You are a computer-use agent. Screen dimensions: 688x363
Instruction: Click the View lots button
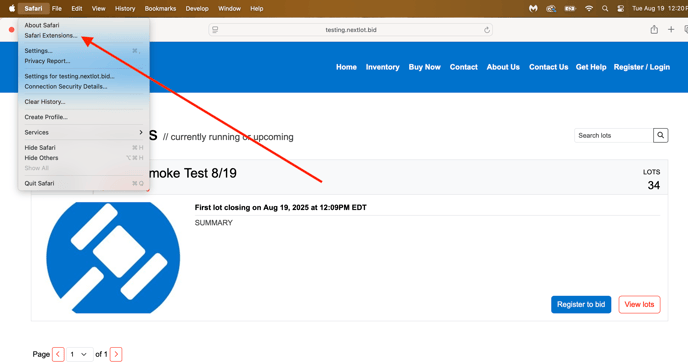point(639,304)
